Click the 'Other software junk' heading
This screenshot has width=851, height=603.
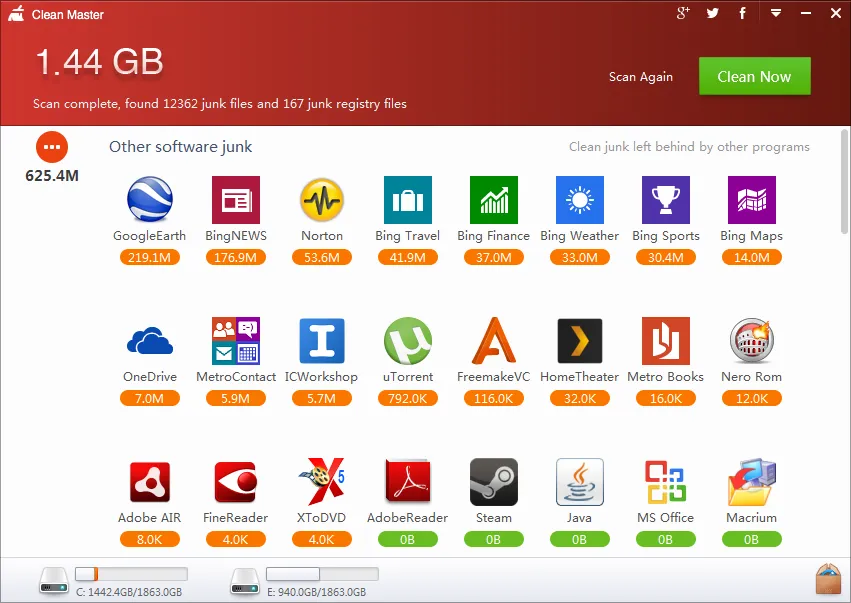(181, 147)
